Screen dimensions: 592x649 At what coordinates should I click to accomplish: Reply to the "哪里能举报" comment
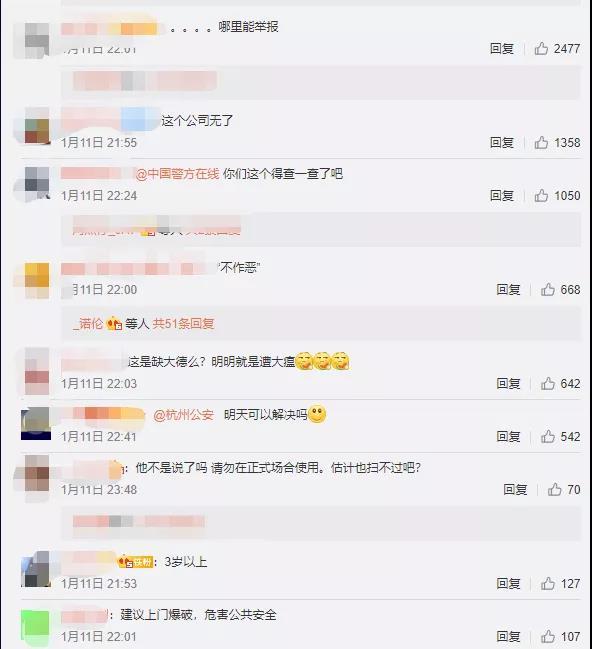tap(502, 48)
